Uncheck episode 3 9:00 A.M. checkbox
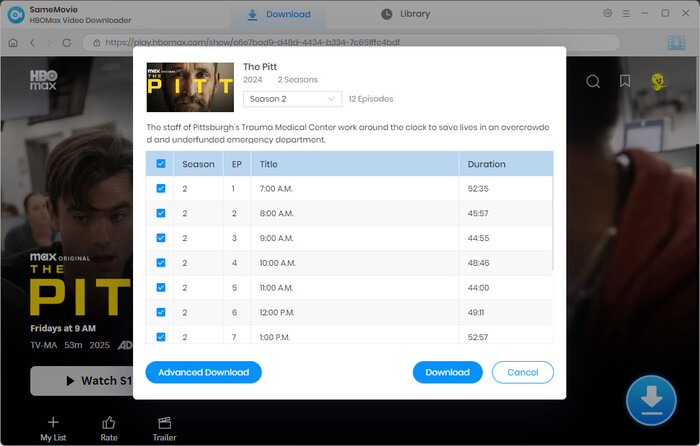Screen dimensions: 700x446 [x=161, y=238]
